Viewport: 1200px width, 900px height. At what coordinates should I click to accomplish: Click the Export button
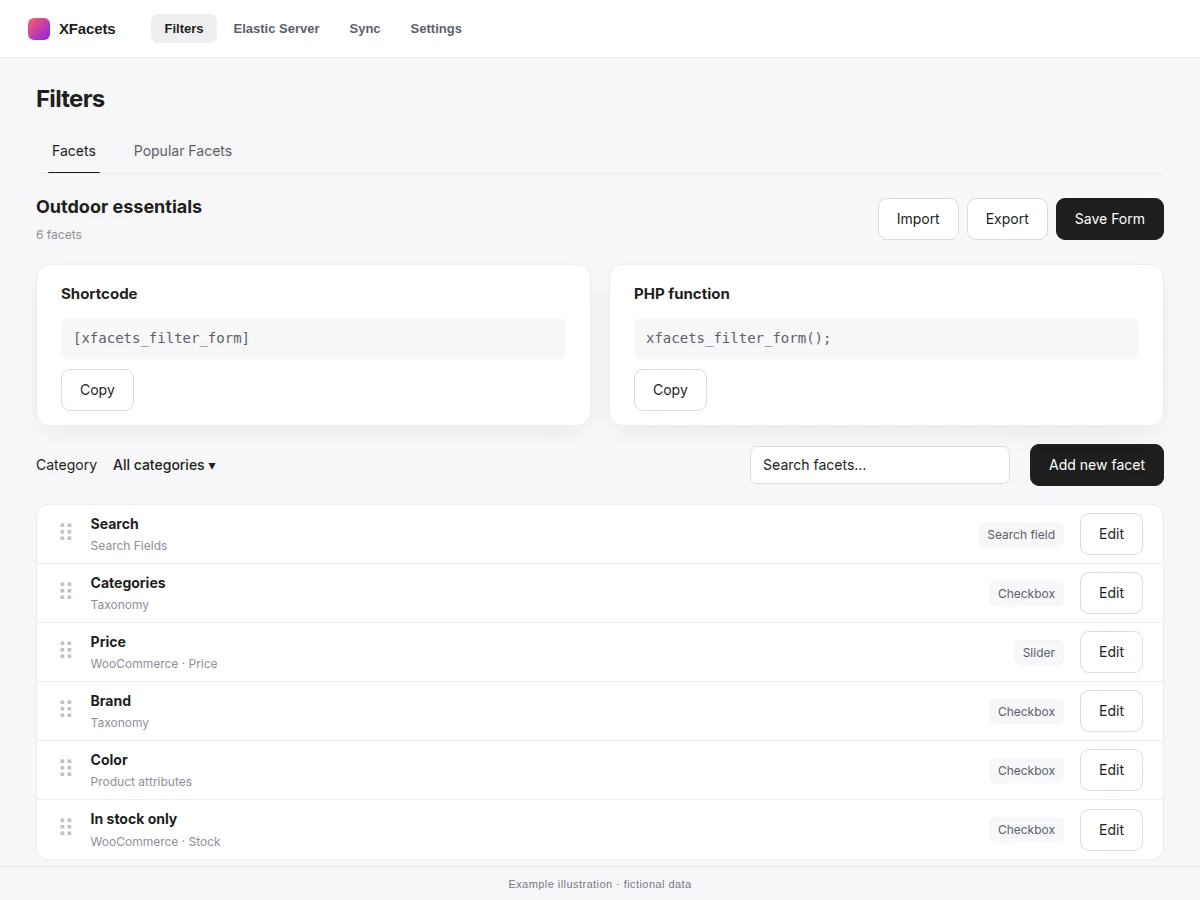click(1007, 219)
